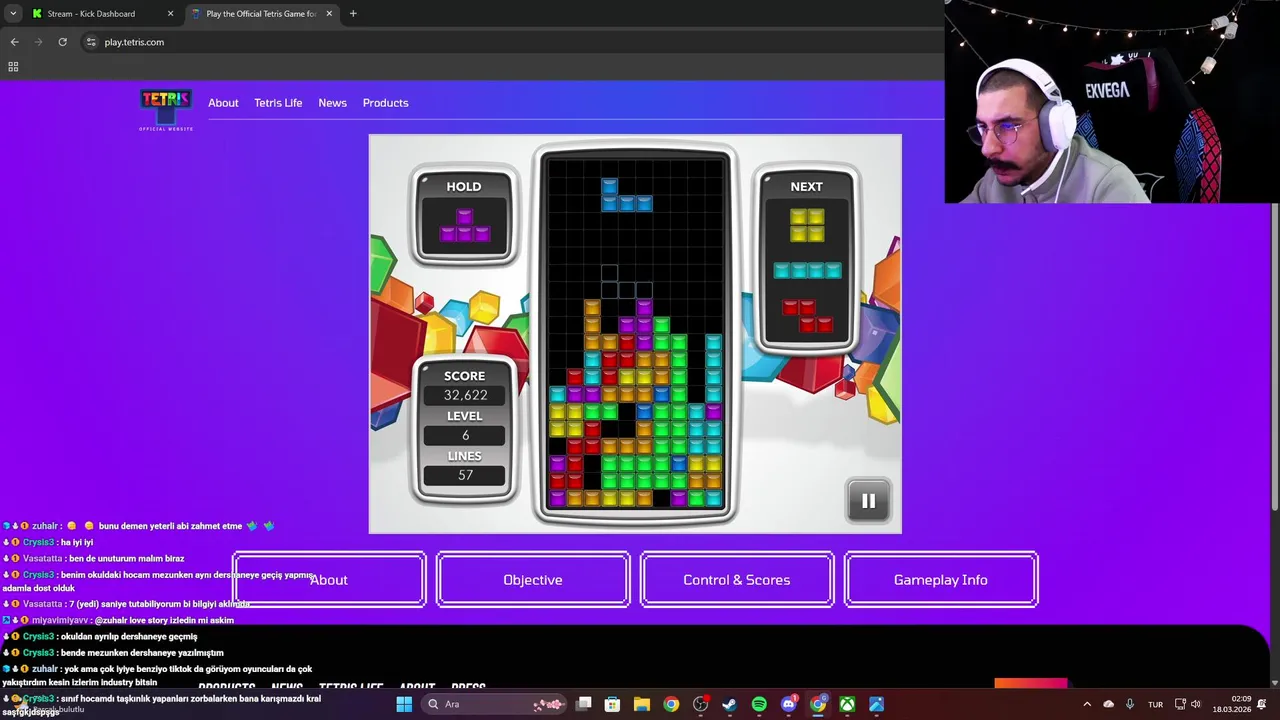
Task: Open OBS Studio from the taskbar
Action: (x=700, y=704)
